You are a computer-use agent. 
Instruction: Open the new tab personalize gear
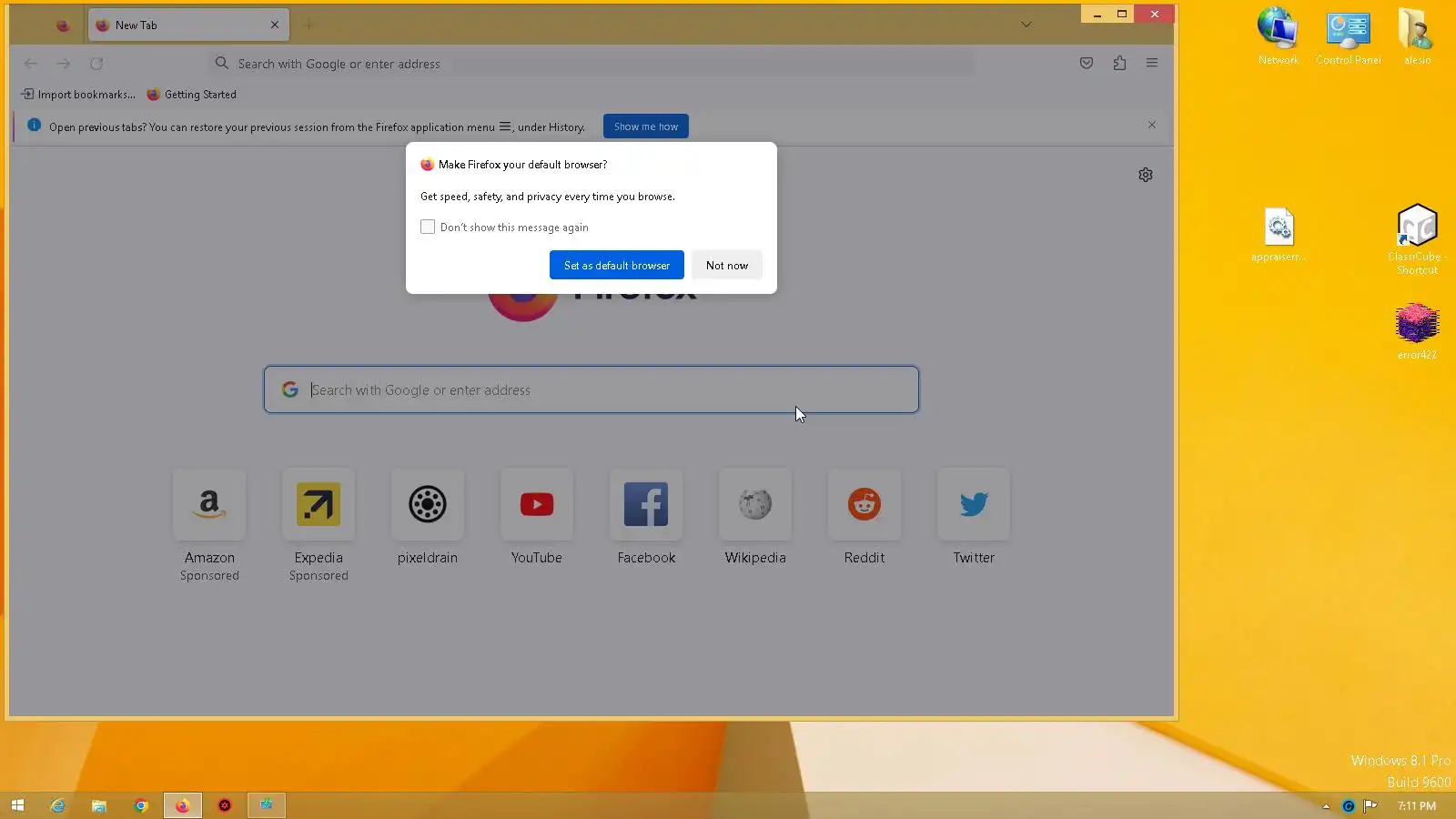1146,175
